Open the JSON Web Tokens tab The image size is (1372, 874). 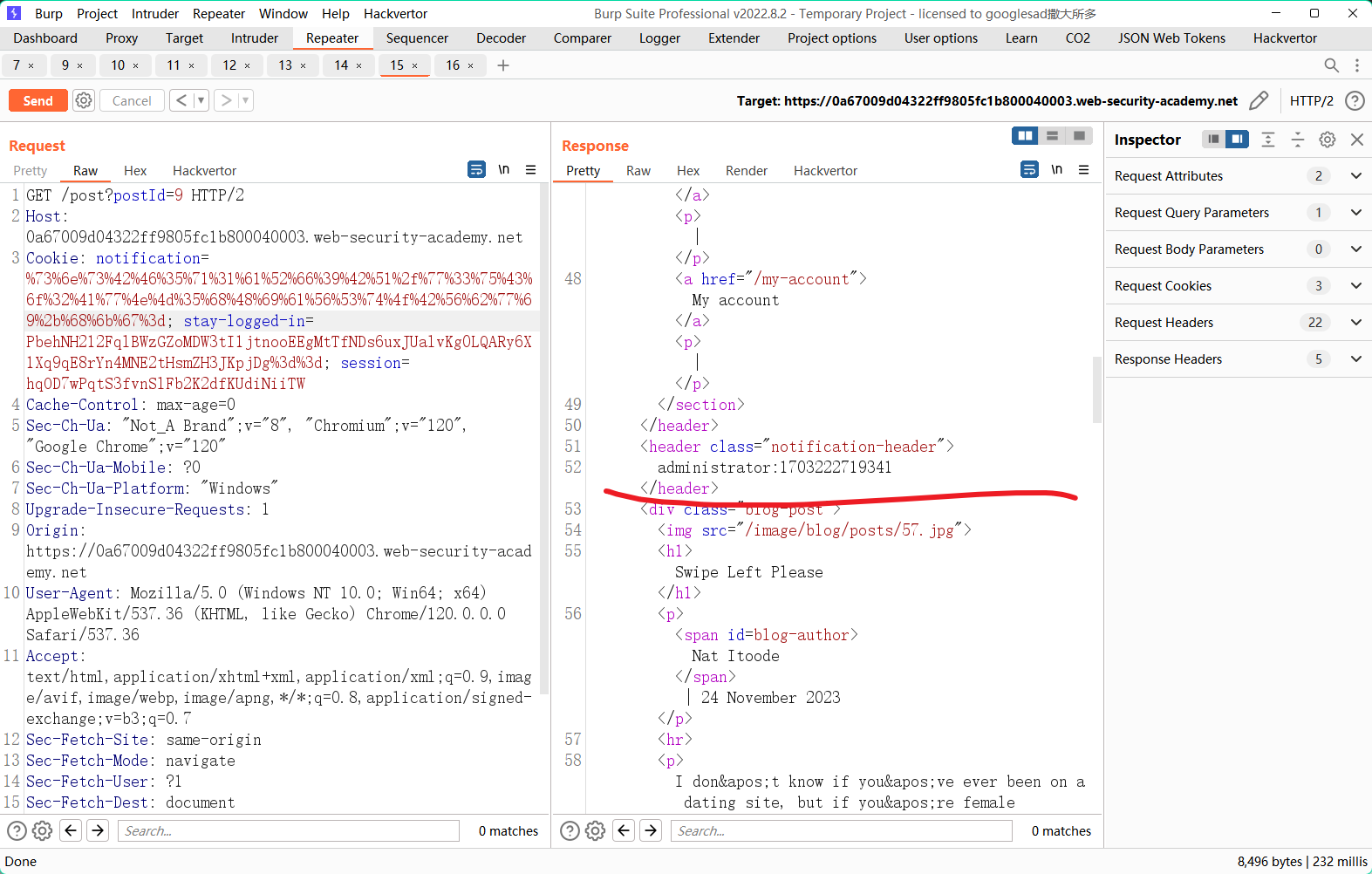pos(1171,38)
